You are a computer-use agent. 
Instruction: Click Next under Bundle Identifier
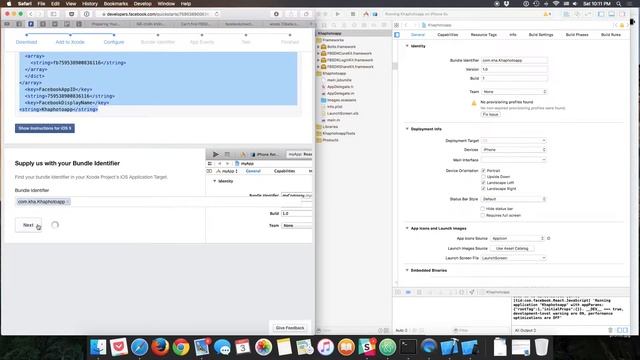click(28, 225)
